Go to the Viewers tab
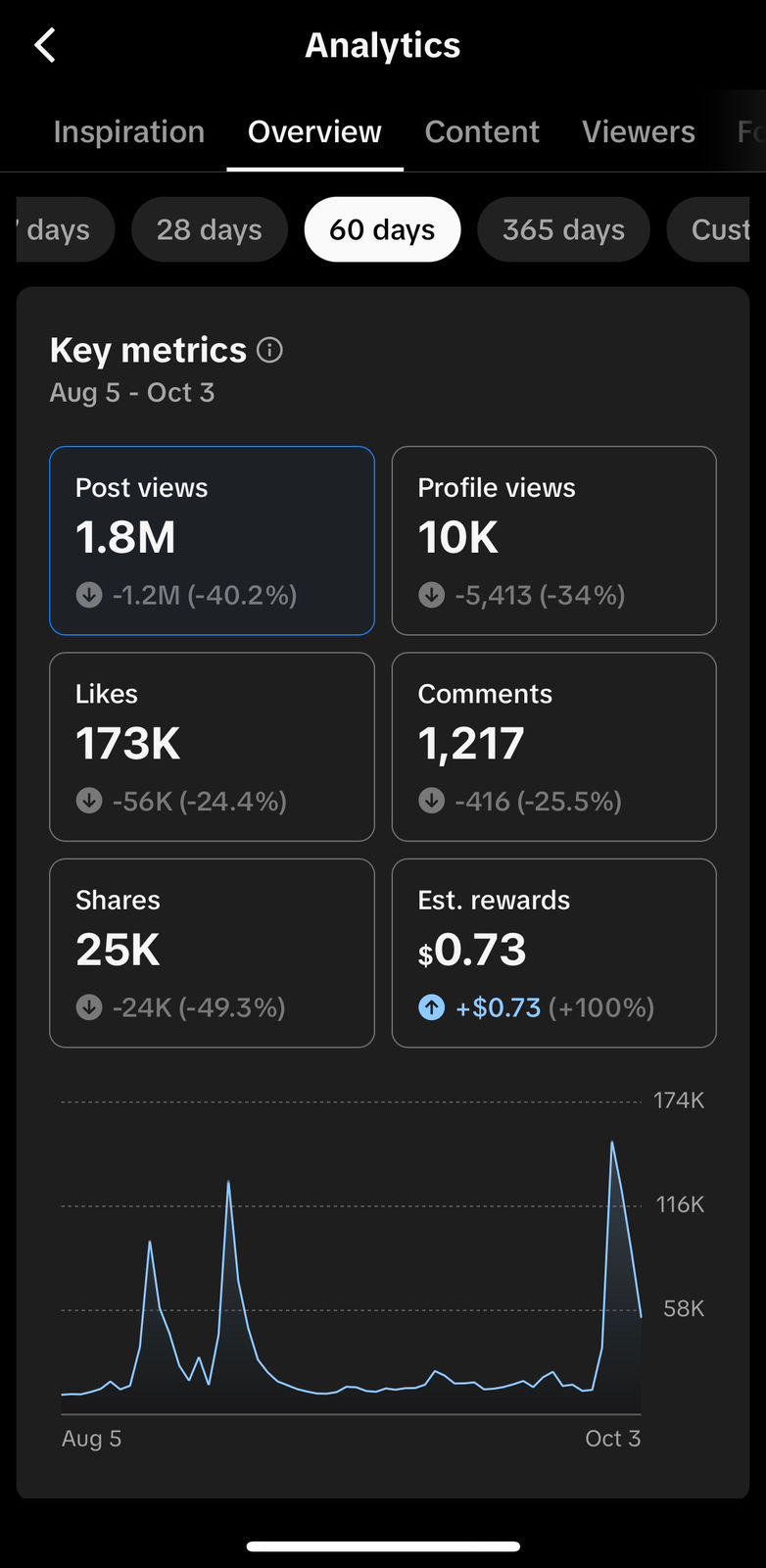766x1568 pixels. coord(639,131)
